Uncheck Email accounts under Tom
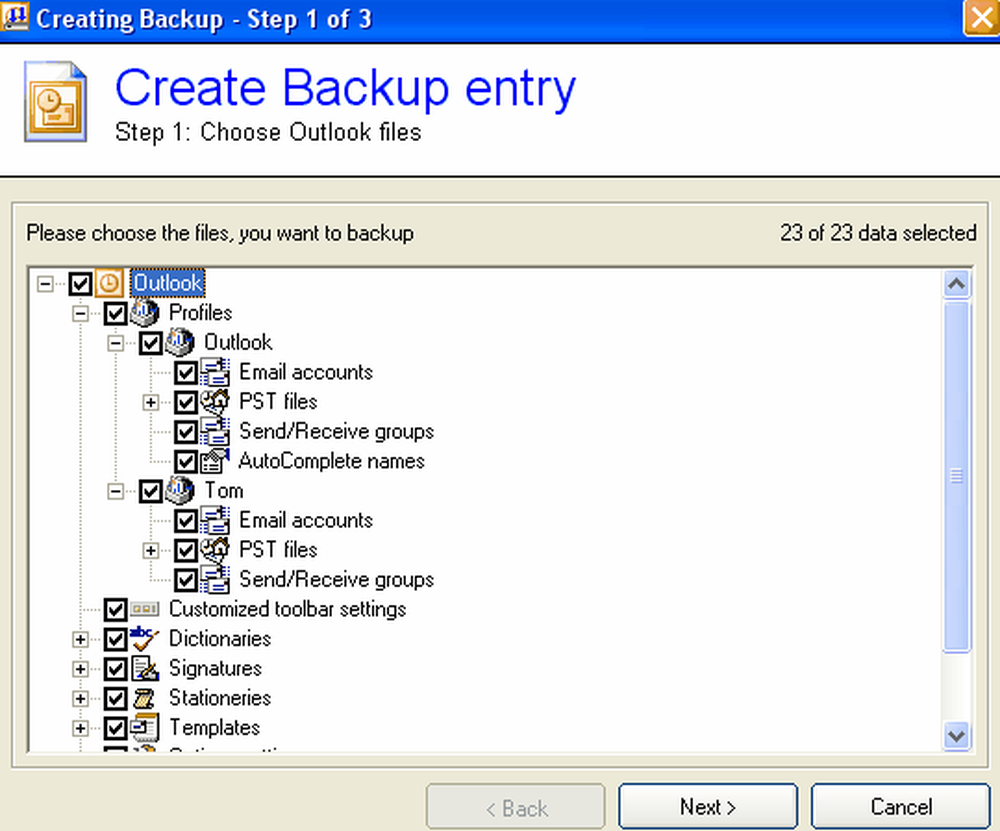 [x=186, y=520]
